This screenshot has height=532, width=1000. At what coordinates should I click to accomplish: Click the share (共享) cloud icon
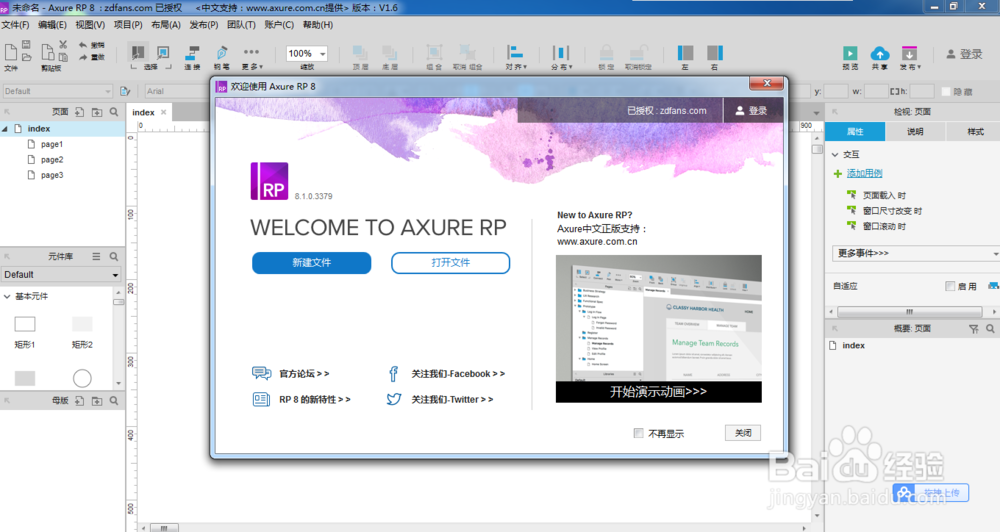(879, 54)
